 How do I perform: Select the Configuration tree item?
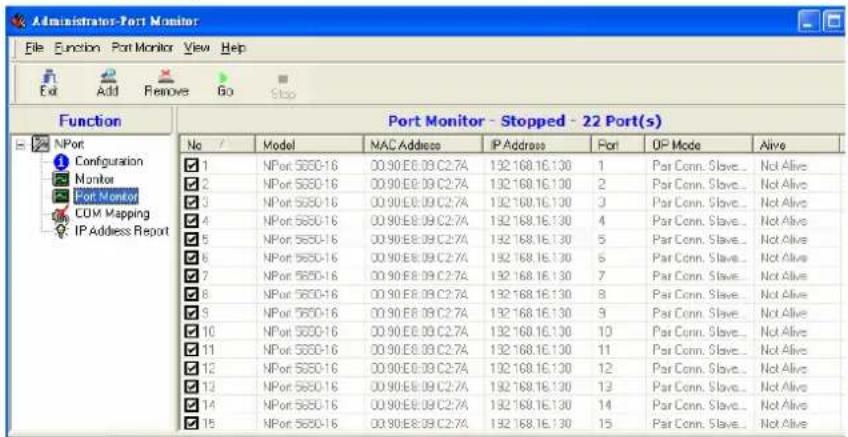point(108,162)
